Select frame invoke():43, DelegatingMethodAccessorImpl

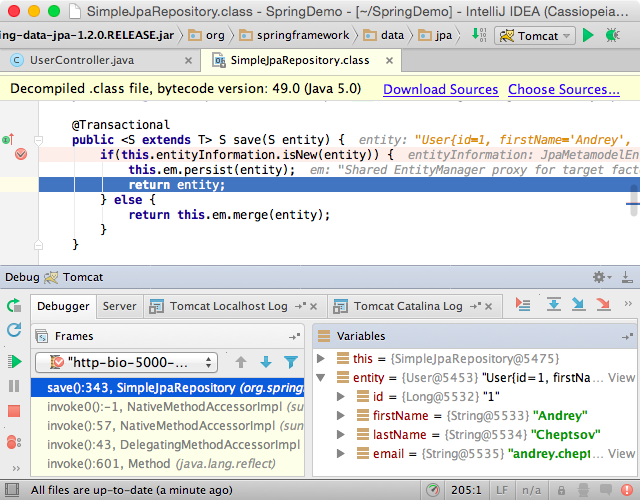pos(168,444)
